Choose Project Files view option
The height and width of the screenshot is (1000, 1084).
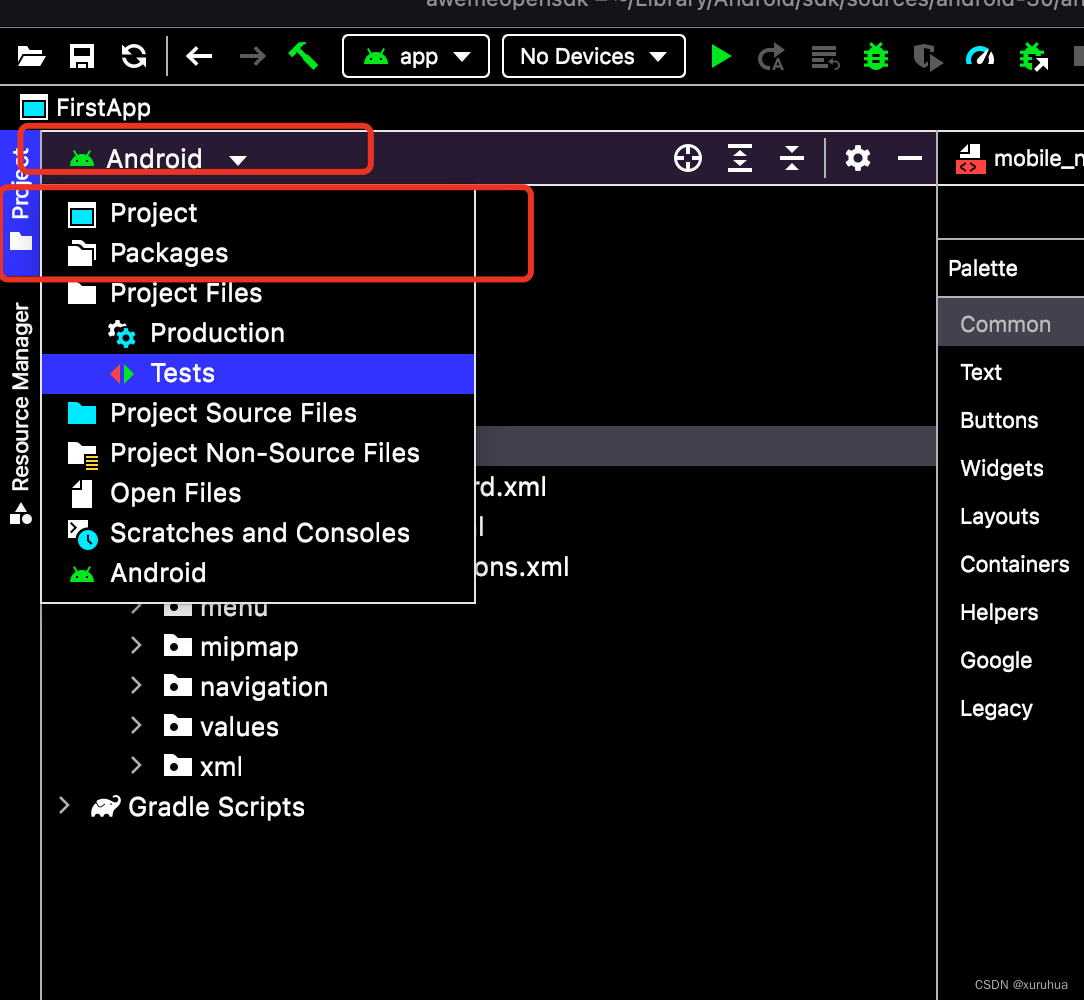[258, 293]
